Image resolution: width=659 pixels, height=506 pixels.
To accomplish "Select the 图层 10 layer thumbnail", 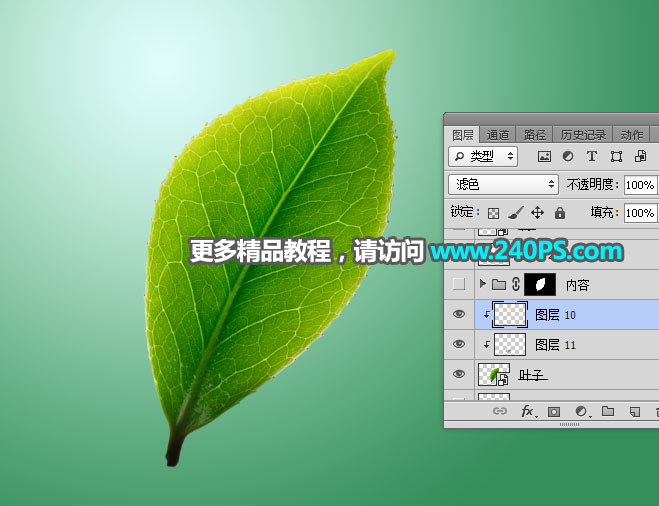I will pyautogui.click(x=510, y=314).
